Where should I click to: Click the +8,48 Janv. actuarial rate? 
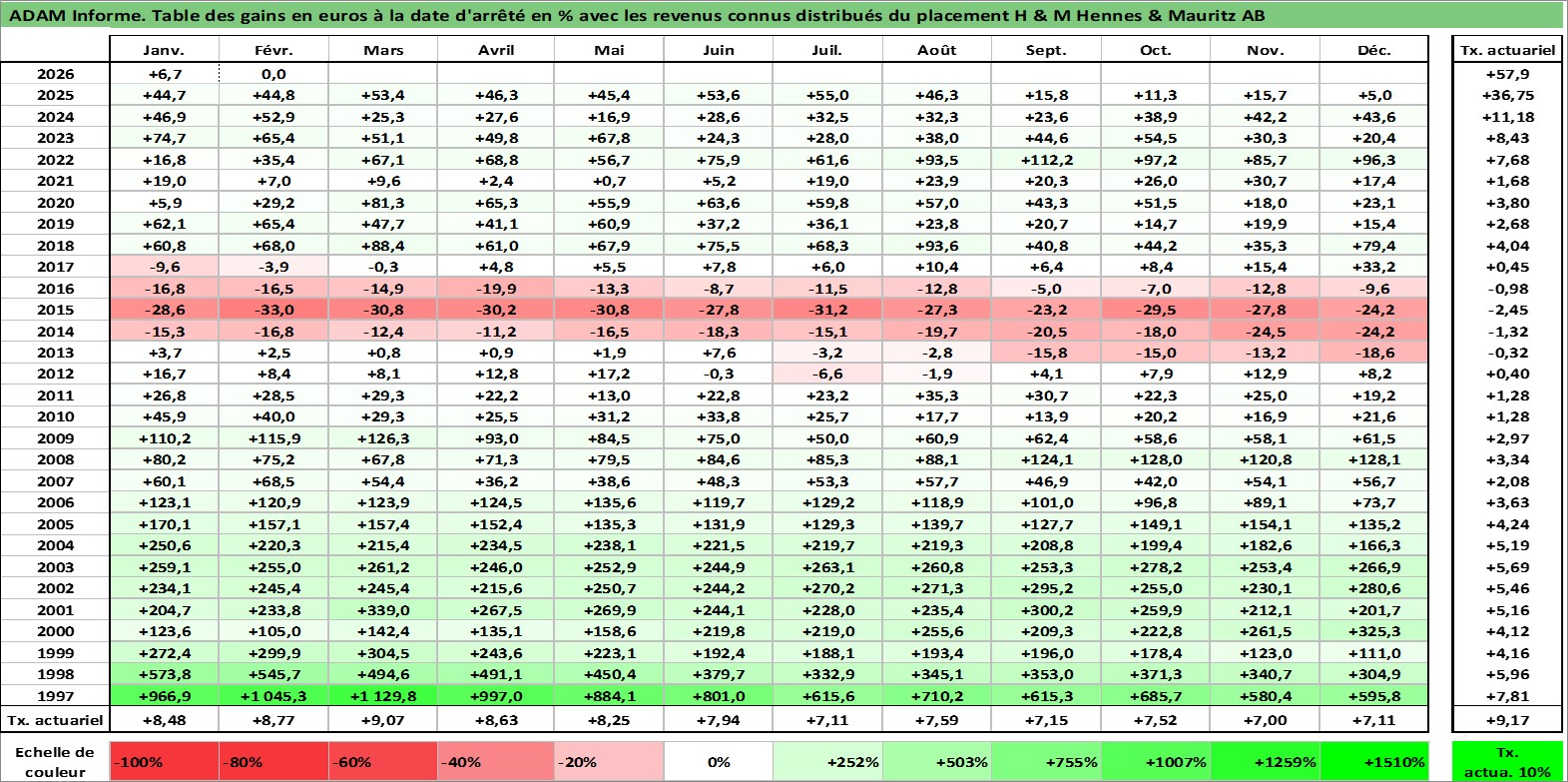tap(164, 720)
